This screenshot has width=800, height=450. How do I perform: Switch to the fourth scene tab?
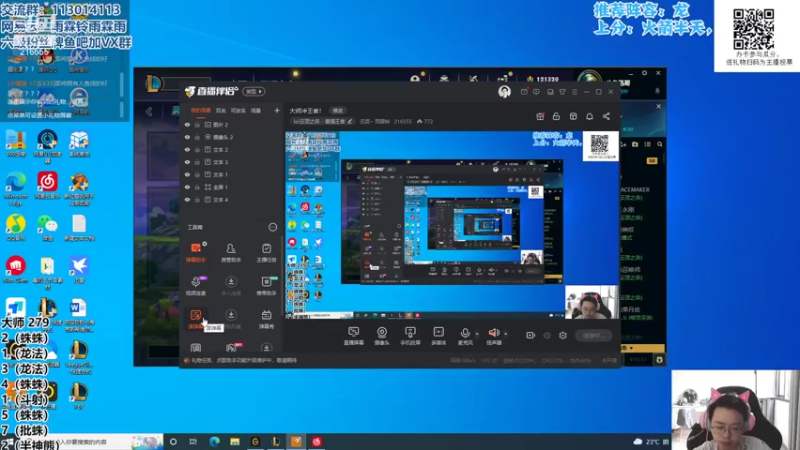(x=256, y=110)
